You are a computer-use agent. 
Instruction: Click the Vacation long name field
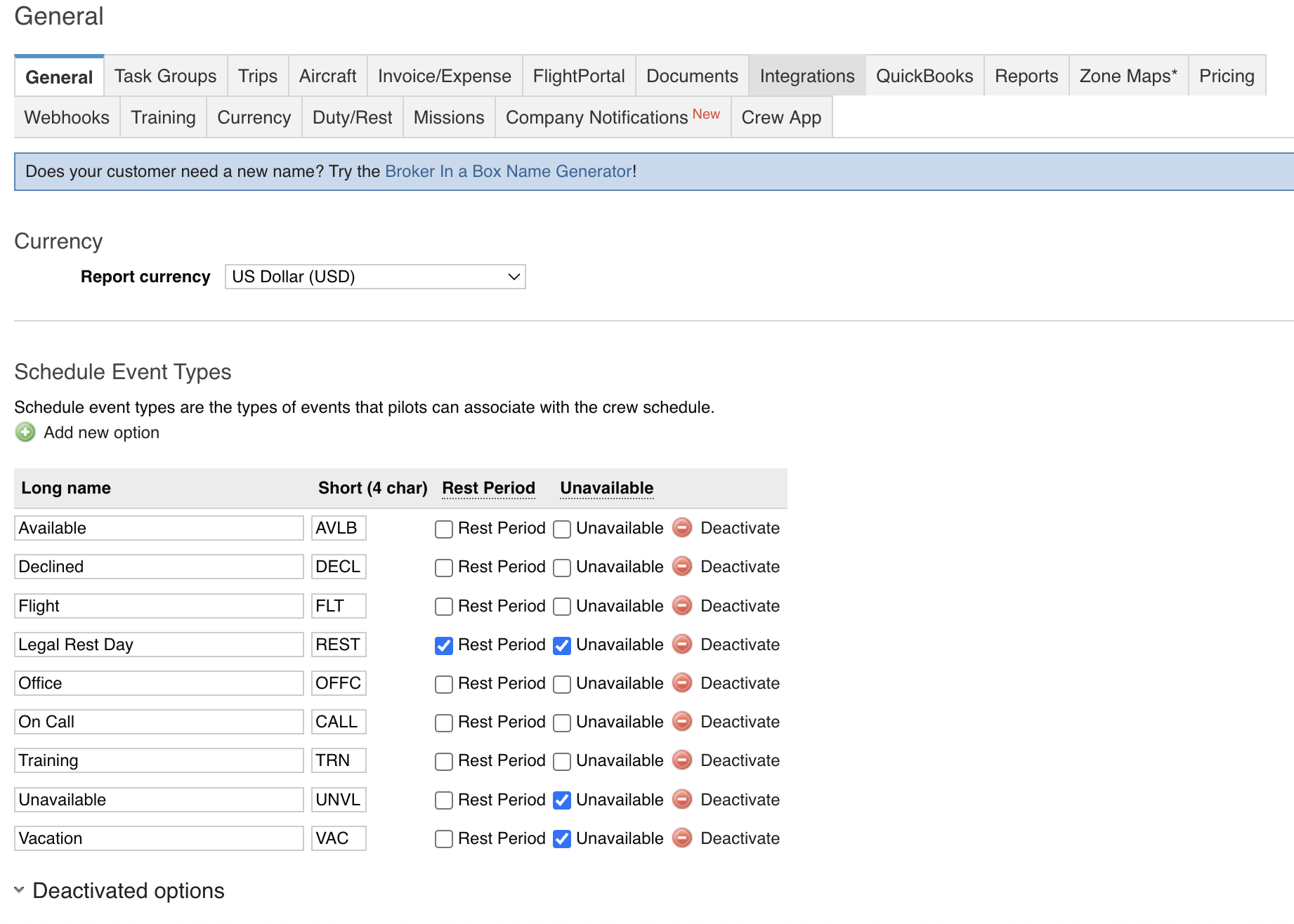158,838
